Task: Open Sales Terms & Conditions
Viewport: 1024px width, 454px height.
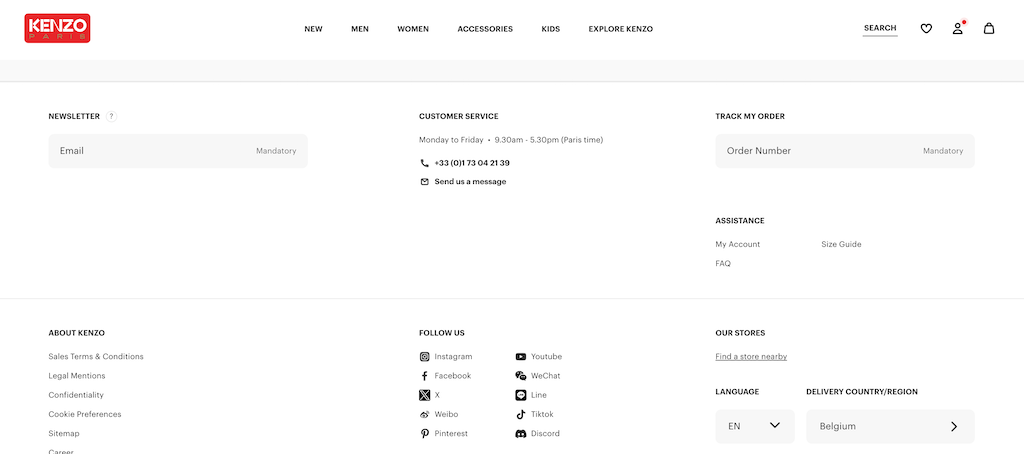Action: 96,357
